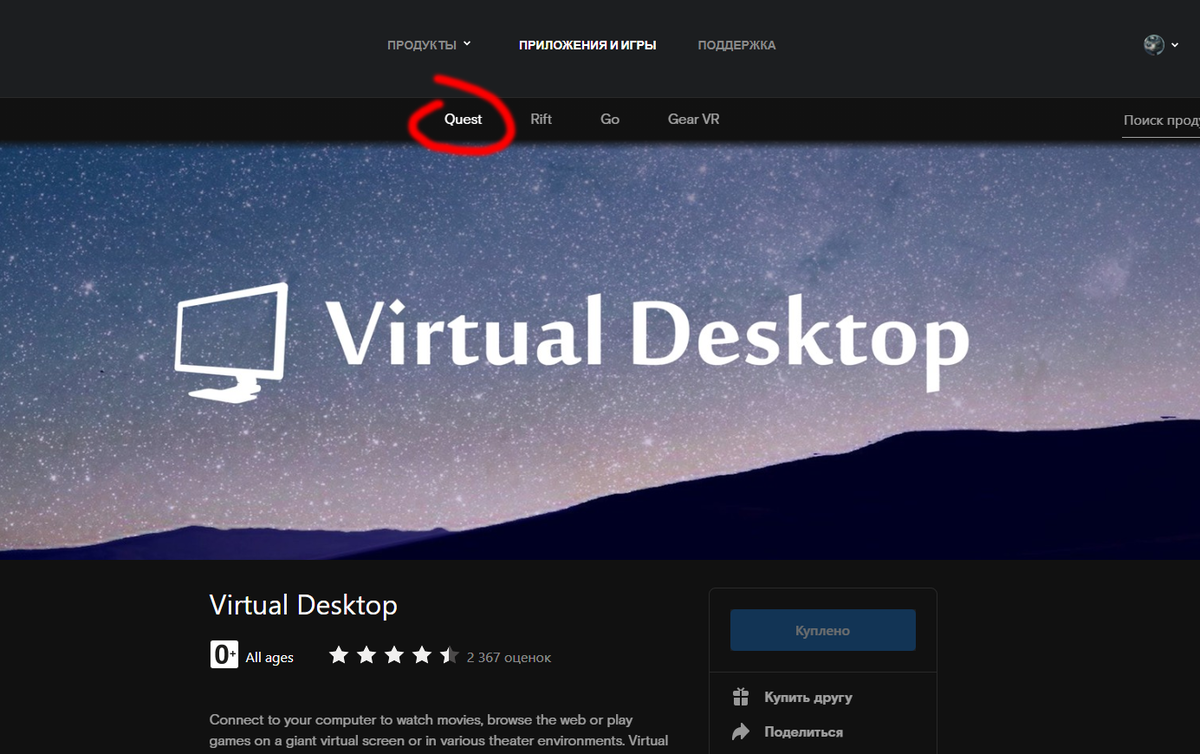Switch to the Rift tab

pyautogui.click(x=541, y=119)
